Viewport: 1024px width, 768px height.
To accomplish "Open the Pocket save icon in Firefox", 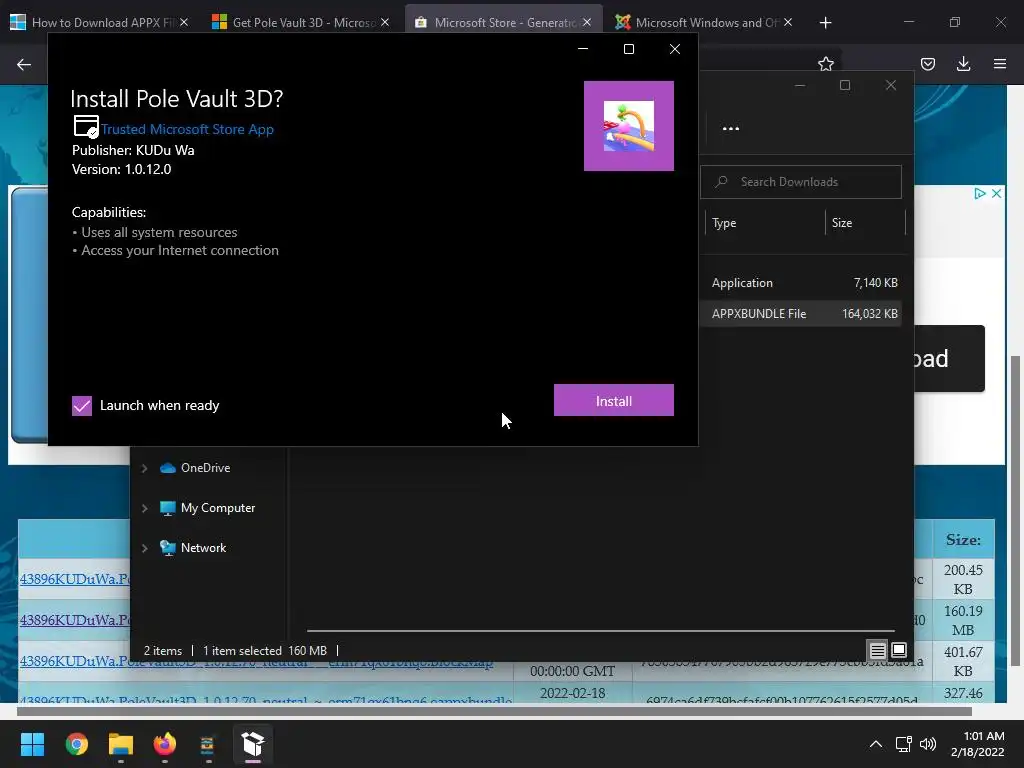I will [928, 64].
